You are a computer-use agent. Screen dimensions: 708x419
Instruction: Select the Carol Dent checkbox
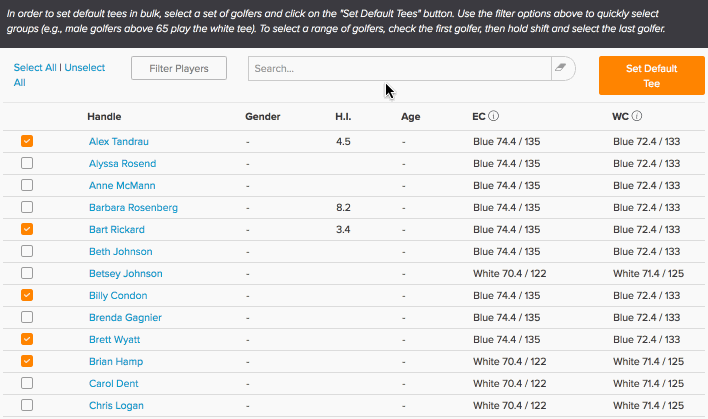27,383
